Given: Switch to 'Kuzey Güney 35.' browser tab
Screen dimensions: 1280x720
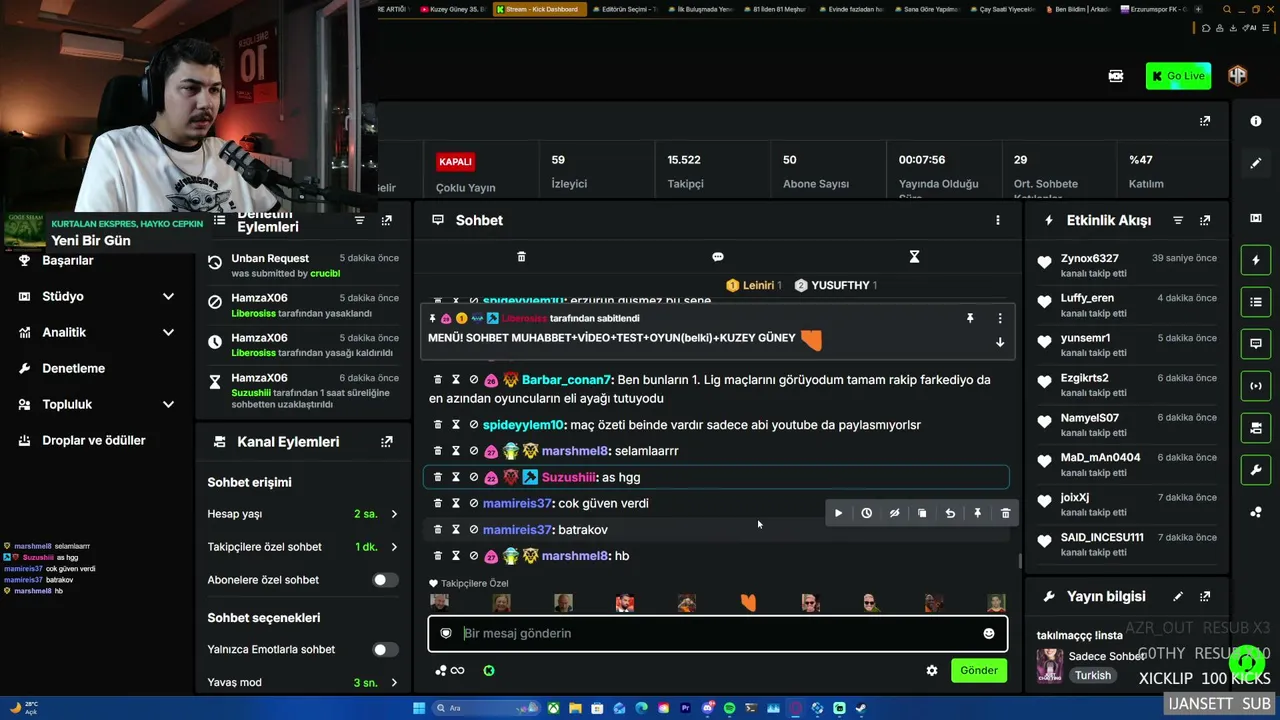Looking at the screenshot, I should tap(454, 9).
